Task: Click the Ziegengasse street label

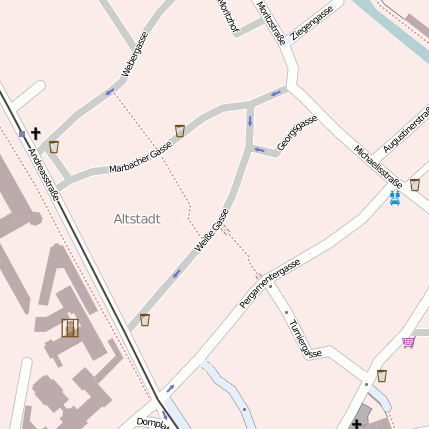Action: click(x=312, y=23)
